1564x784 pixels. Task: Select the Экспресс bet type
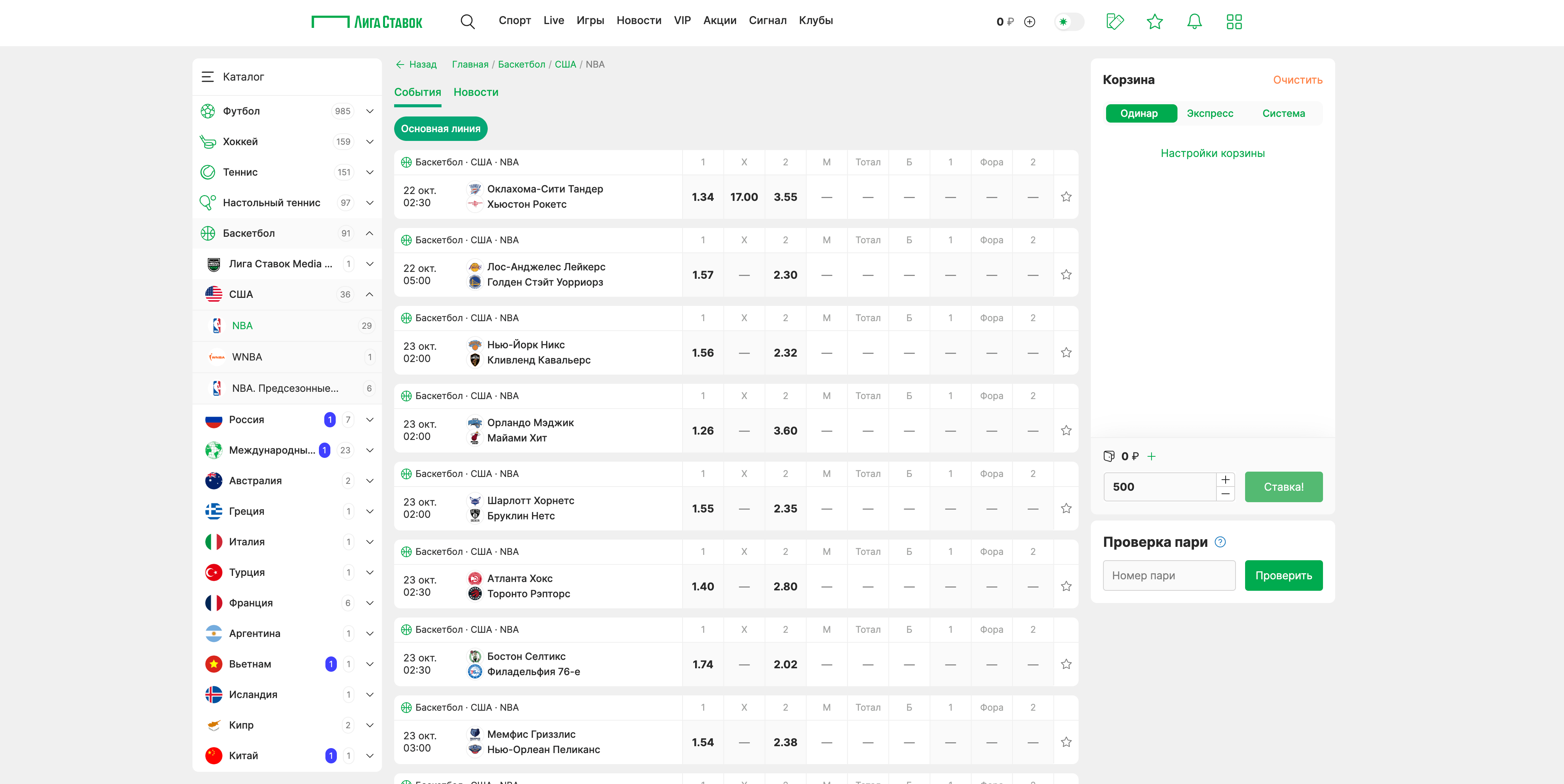pyautogui.click(x=1210, y=113)
